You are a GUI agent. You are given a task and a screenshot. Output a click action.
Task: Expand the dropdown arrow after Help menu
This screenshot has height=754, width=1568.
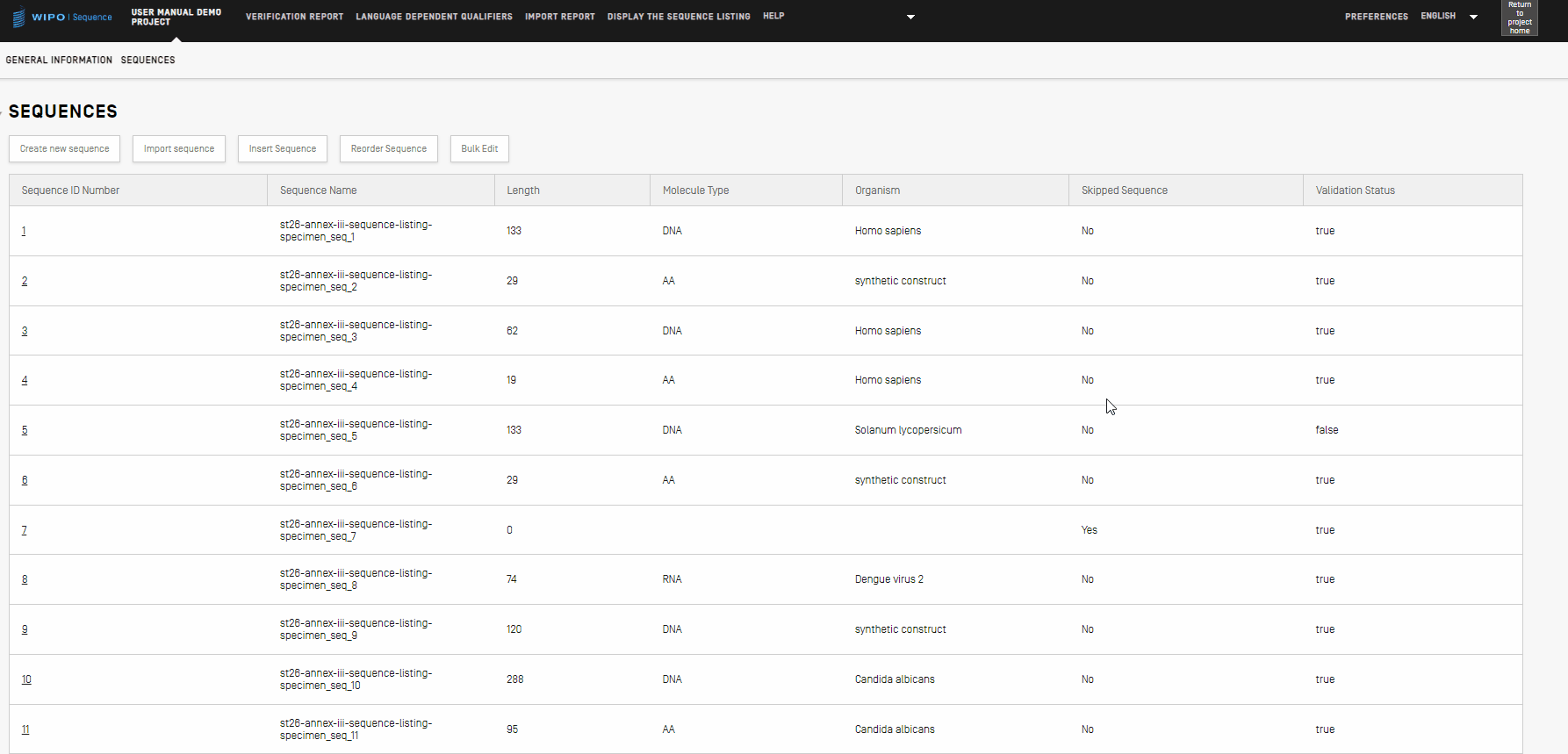(910, 17)
